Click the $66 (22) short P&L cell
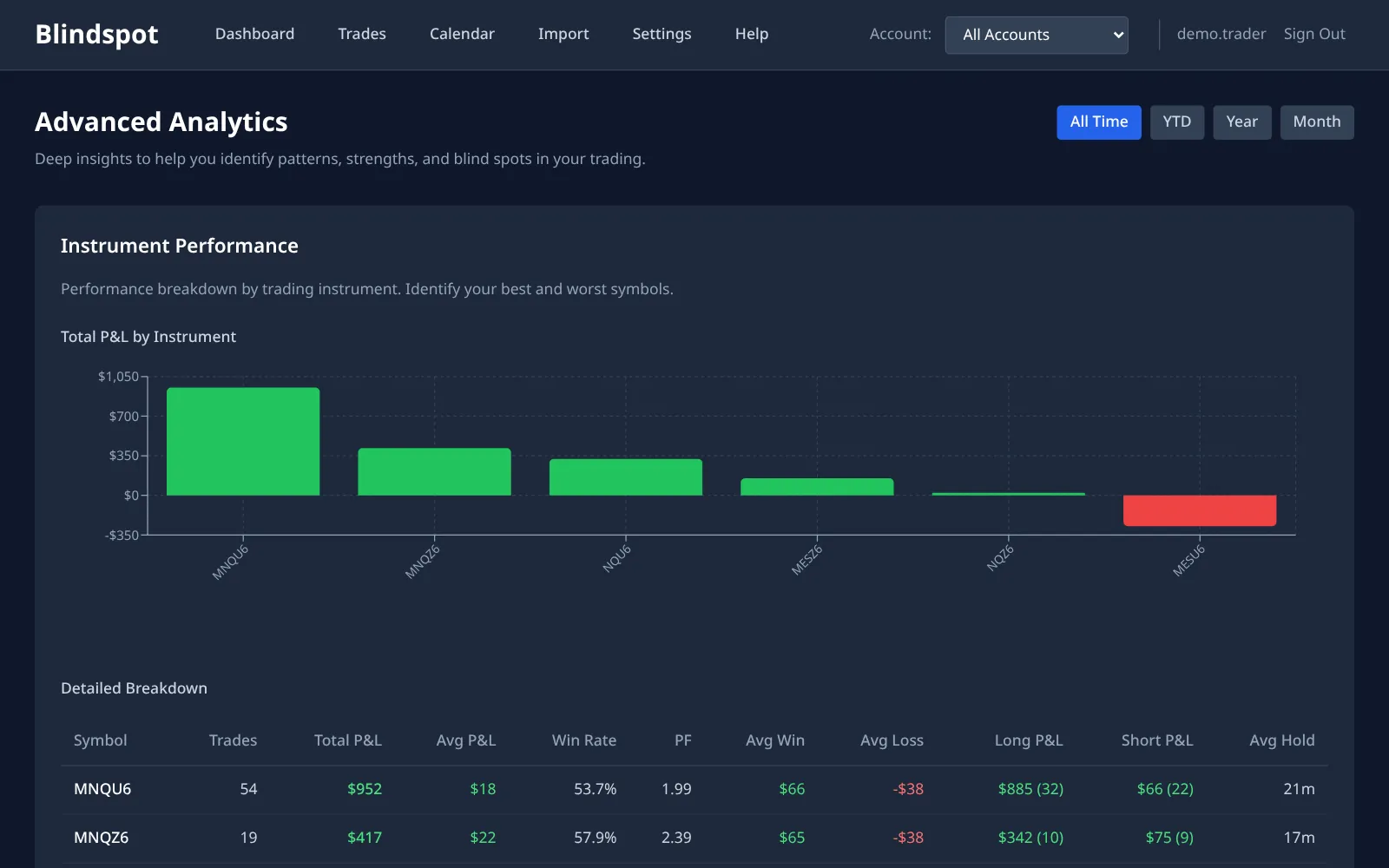Viewport: 1389px width, 868px height. (1165, 789)
